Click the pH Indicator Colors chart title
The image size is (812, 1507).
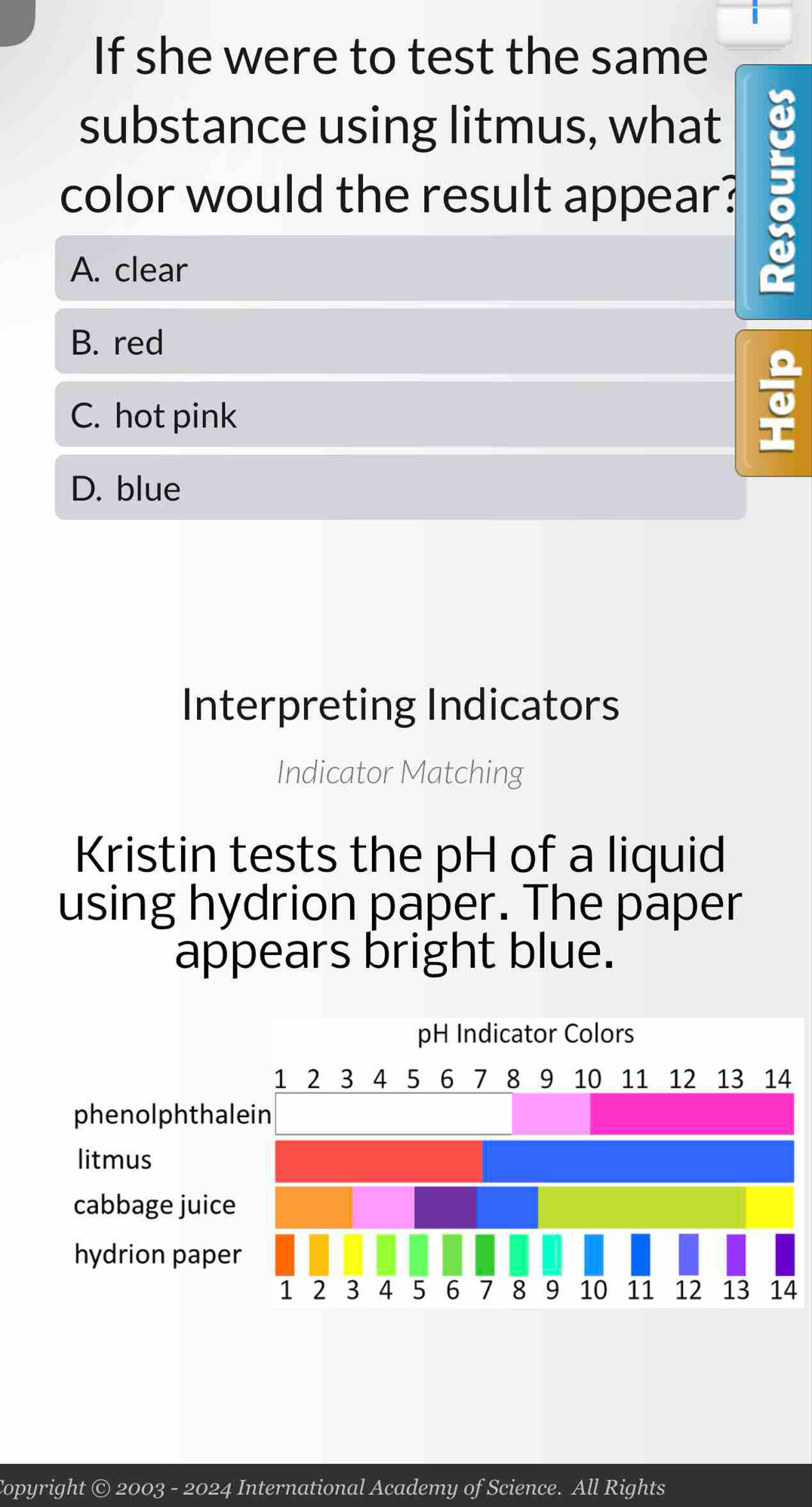pyautogui.click(x=524, y=1034)
